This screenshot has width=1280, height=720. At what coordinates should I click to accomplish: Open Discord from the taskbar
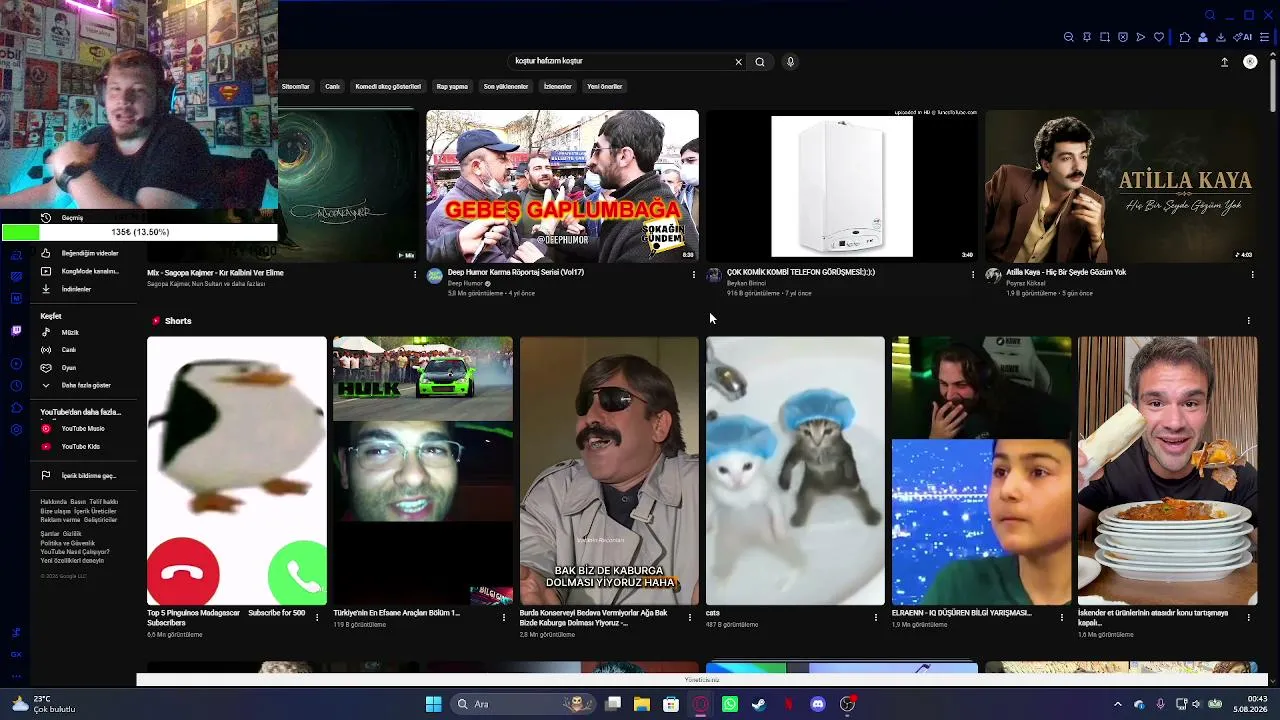point(818,704)
